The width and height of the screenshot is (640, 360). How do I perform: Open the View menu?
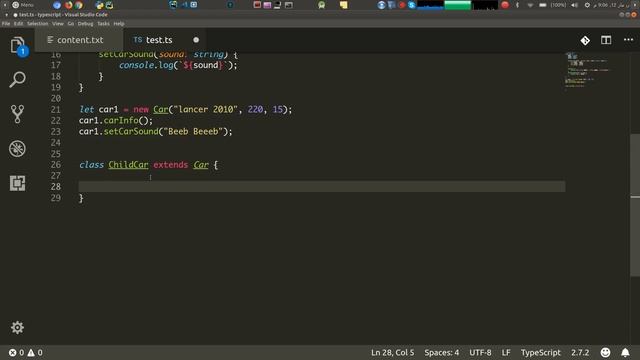(58, 24)
